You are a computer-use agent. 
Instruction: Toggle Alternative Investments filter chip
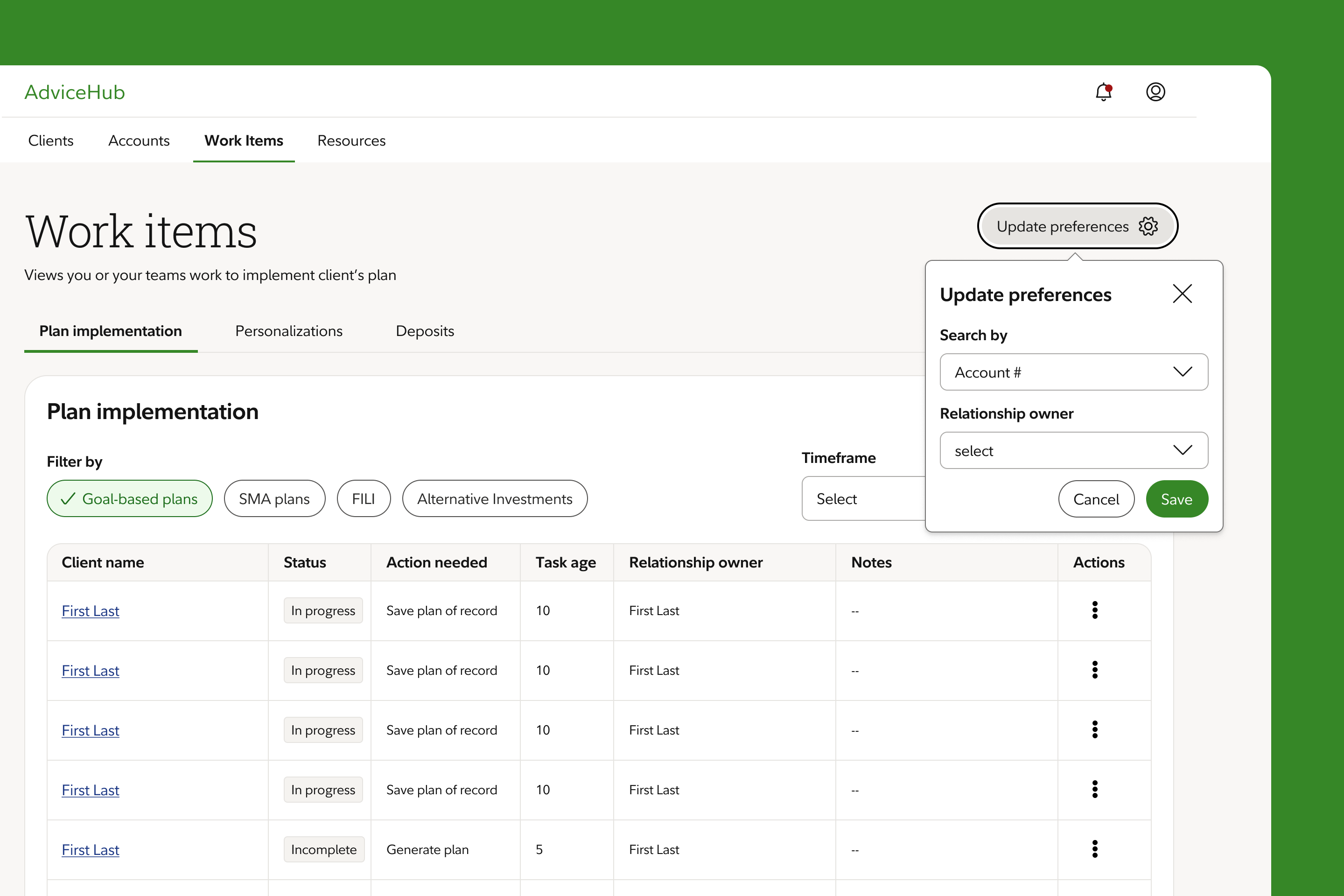(495, 499)
